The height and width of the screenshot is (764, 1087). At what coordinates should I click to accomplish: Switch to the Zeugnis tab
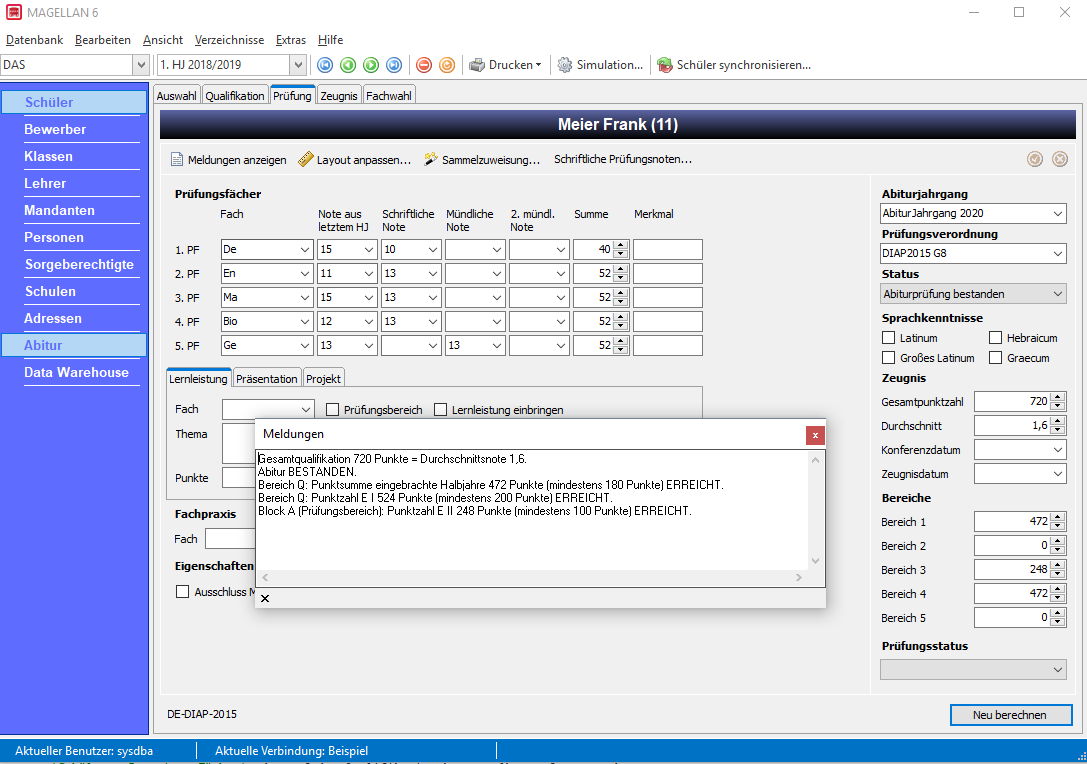click(339, 96)
